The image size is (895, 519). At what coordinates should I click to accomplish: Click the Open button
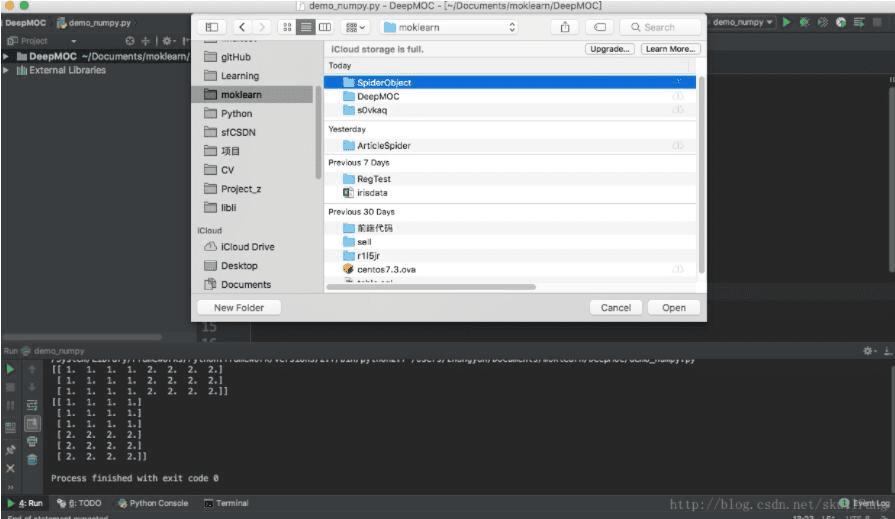tap(674, 307)
